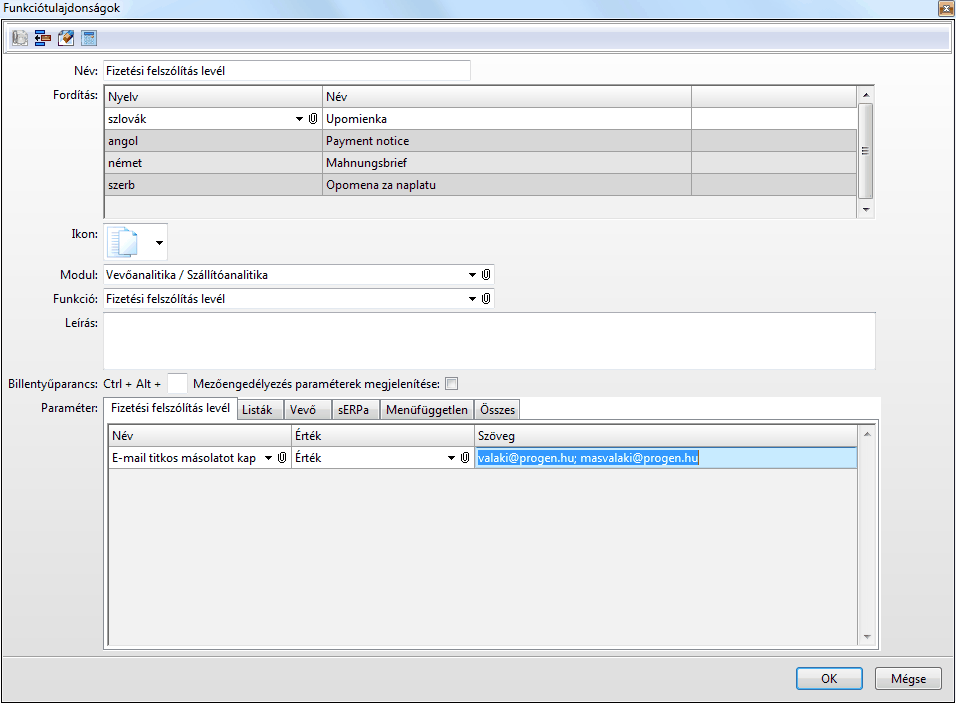Click the Mahnungsbrief translation cell
The width and height of the screenshot is (956, 704).
(x=507, y=163)
